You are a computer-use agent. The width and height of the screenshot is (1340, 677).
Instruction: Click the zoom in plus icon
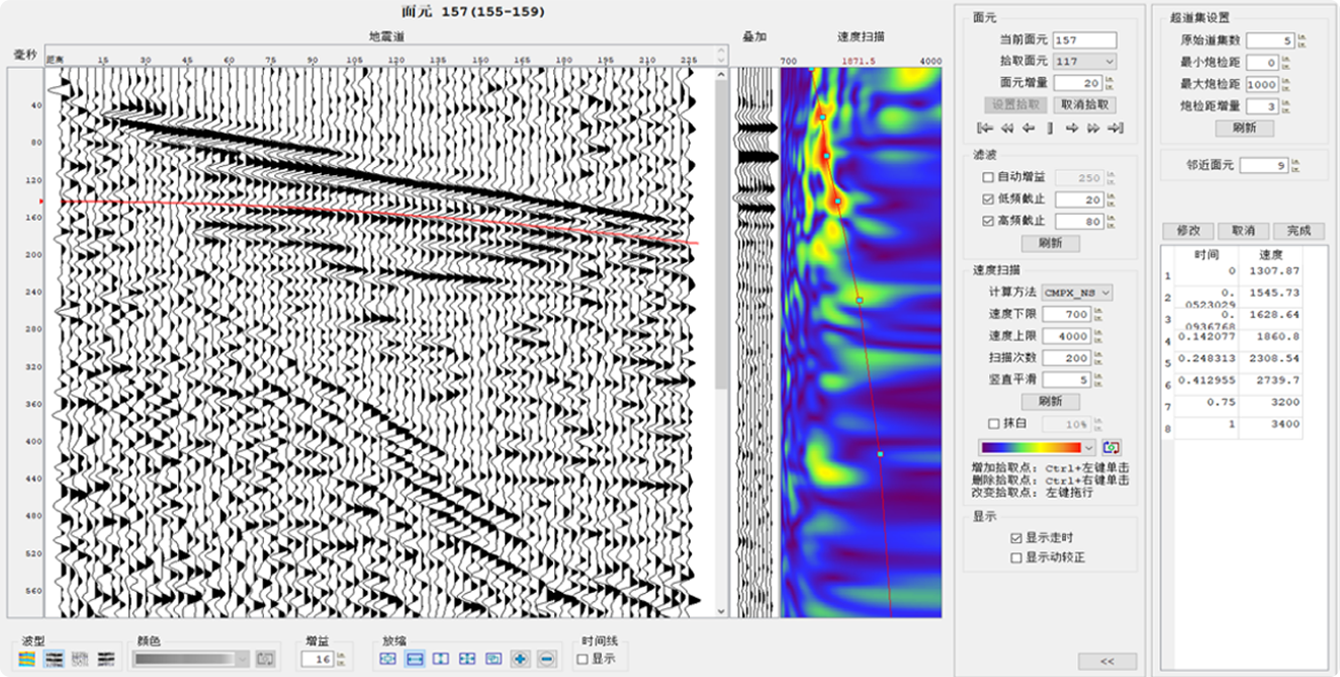point(520,659)
